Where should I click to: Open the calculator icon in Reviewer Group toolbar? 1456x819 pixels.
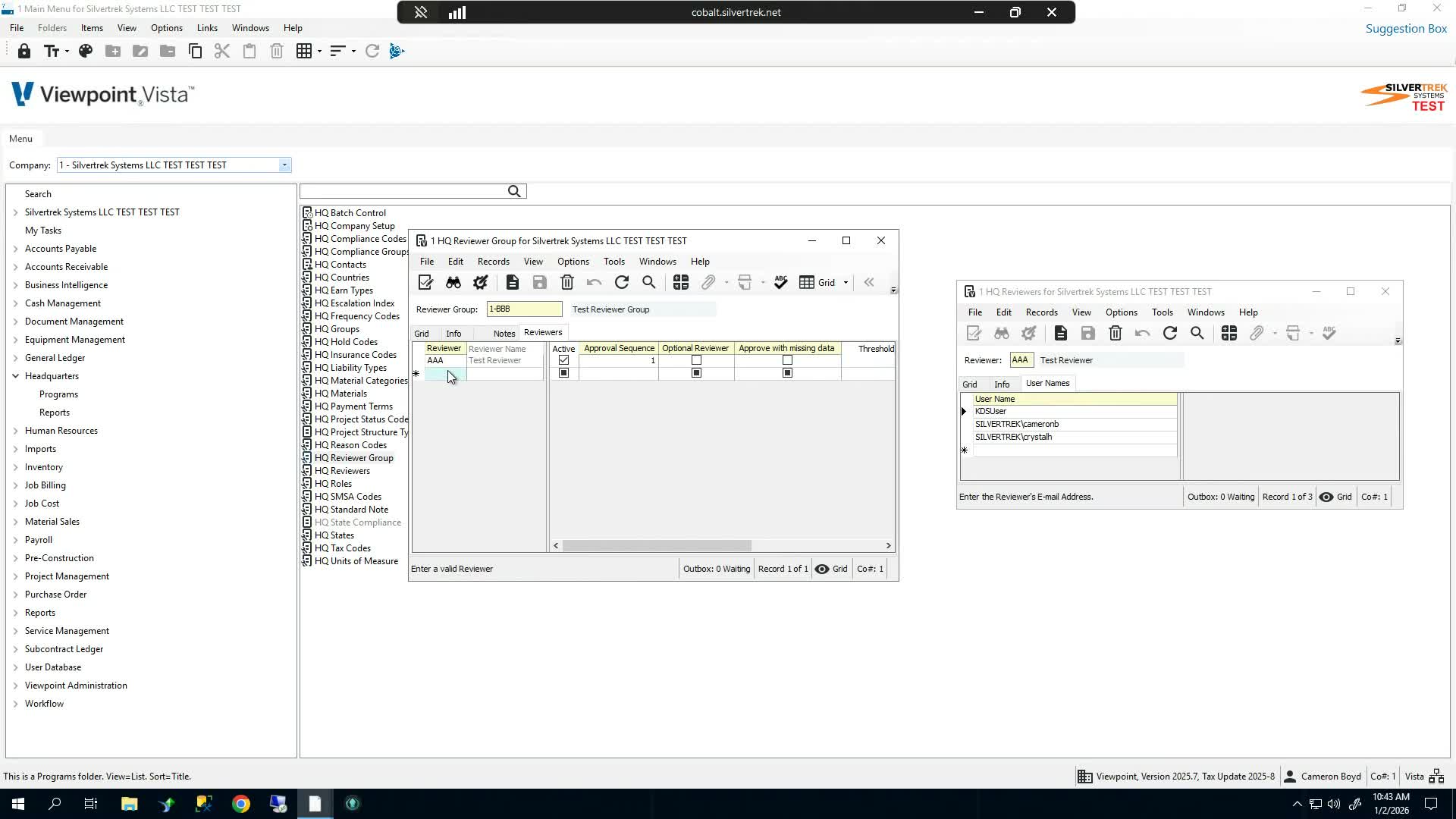point(681,283)
